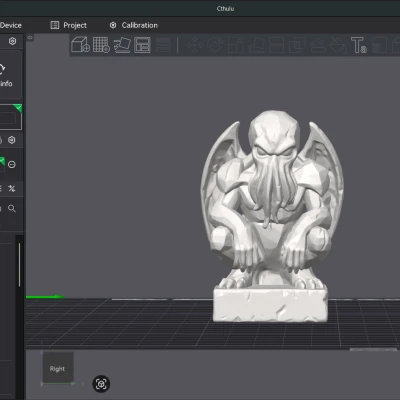Image resolution: width=400 pixels, height=400 pixels.
Task: Select the Move tool
Action: point(195,45)
